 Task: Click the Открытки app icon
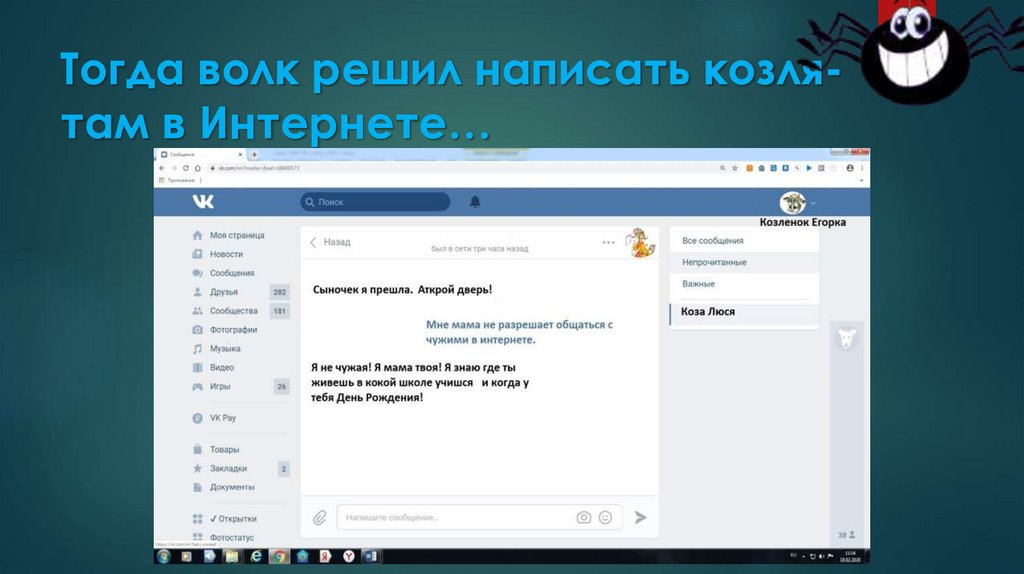click(197, 518)
